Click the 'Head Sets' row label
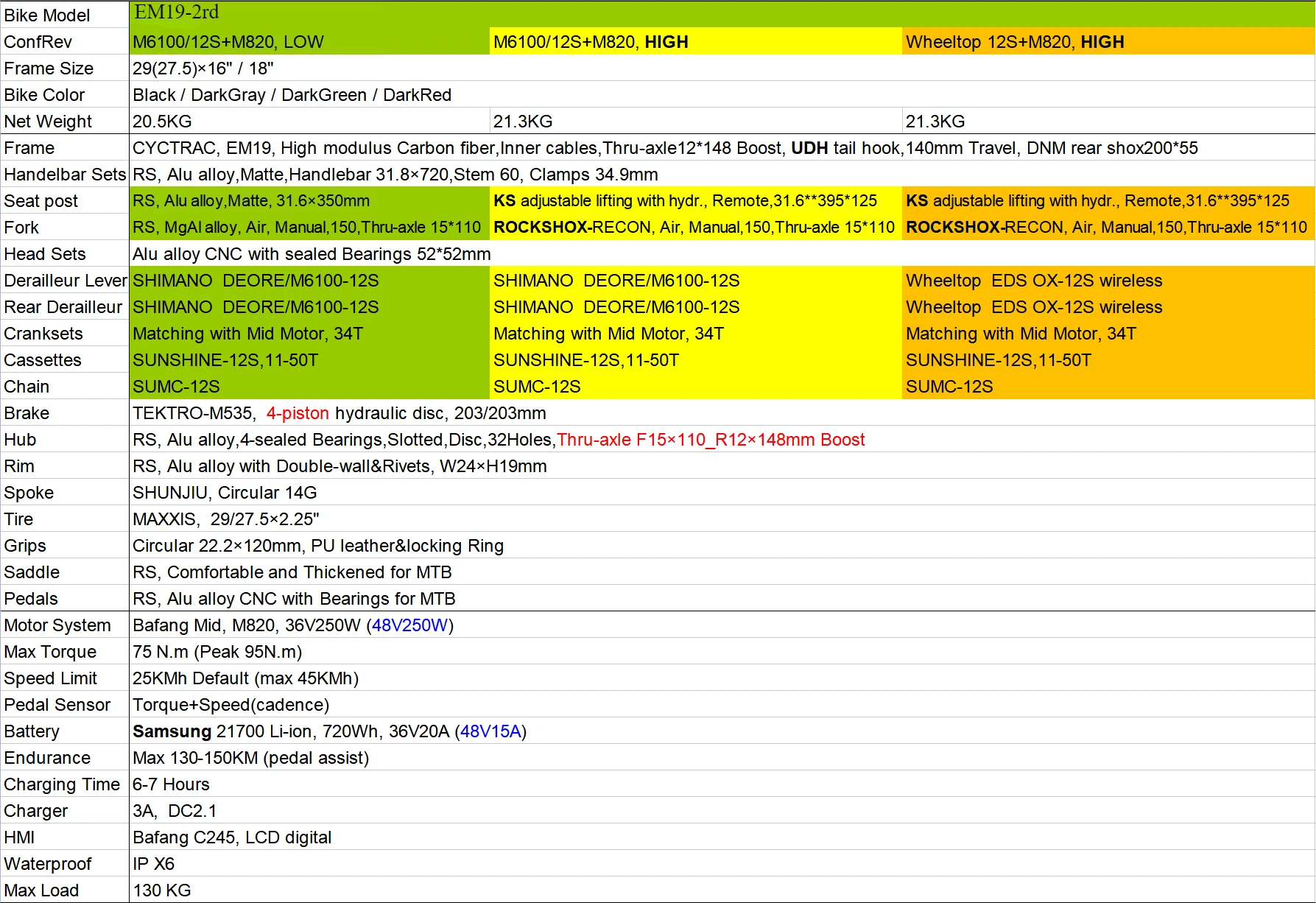Screen dimensions: 1316x903 point(45,254)
